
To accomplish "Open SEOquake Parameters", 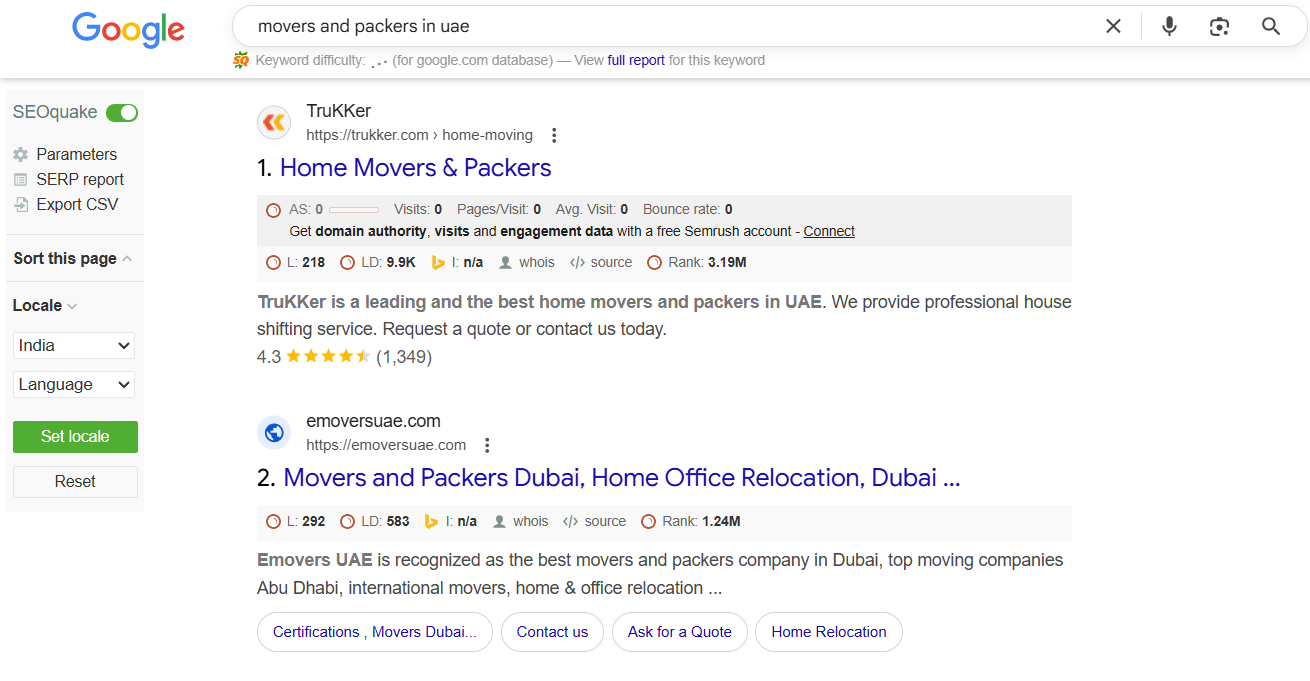I will pyautogui.click(x=76, y=154).
